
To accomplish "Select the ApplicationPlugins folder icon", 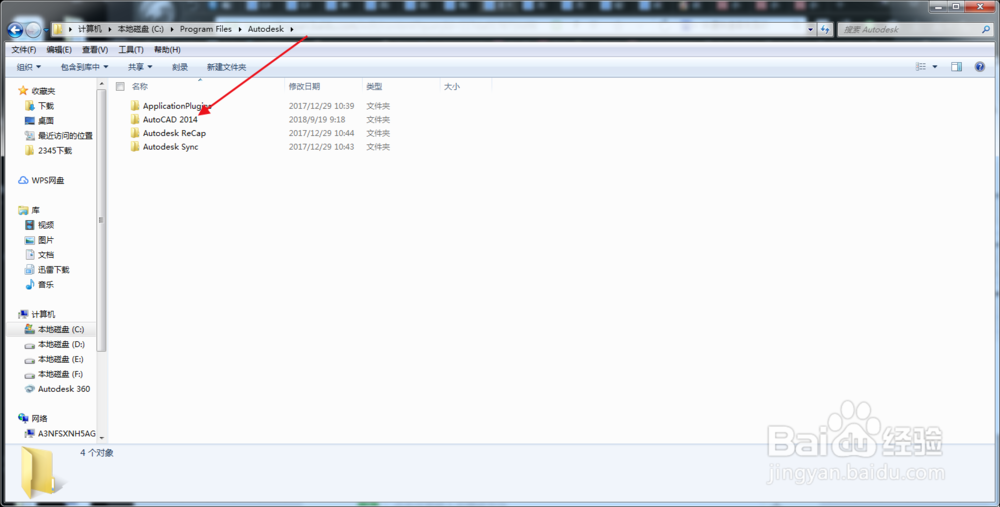I will (135, 105).
